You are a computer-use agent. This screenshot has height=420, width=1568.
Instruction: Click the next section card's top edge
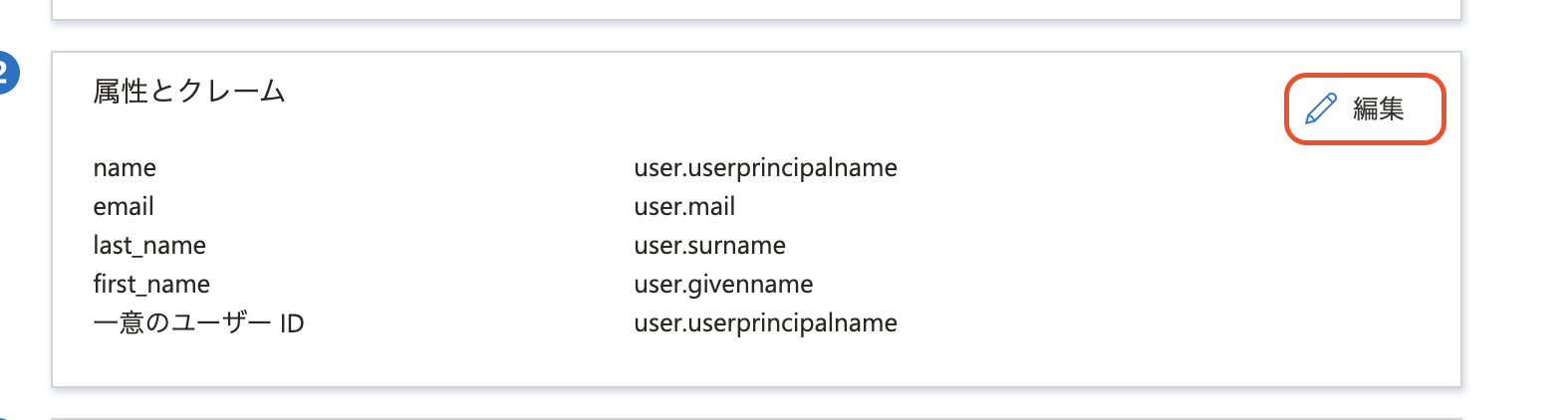pos(755,418)
